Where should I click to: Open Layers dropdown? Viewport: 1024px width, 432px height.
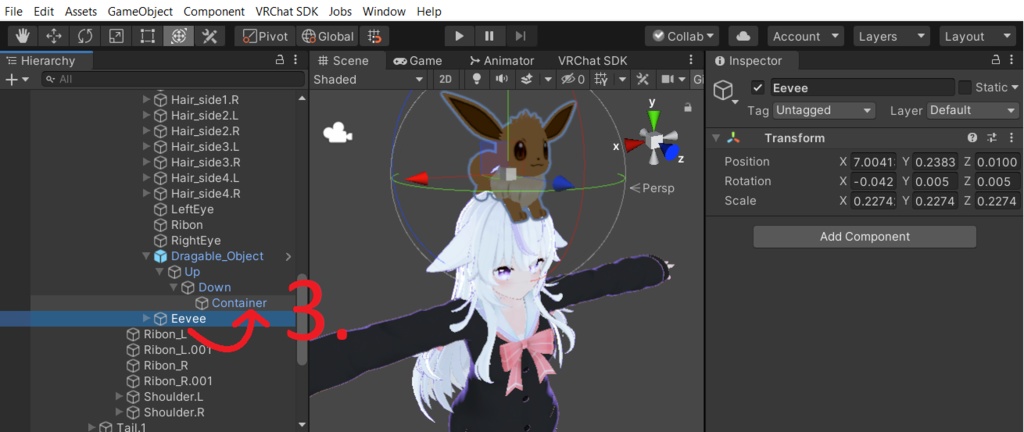click(891, 37)
